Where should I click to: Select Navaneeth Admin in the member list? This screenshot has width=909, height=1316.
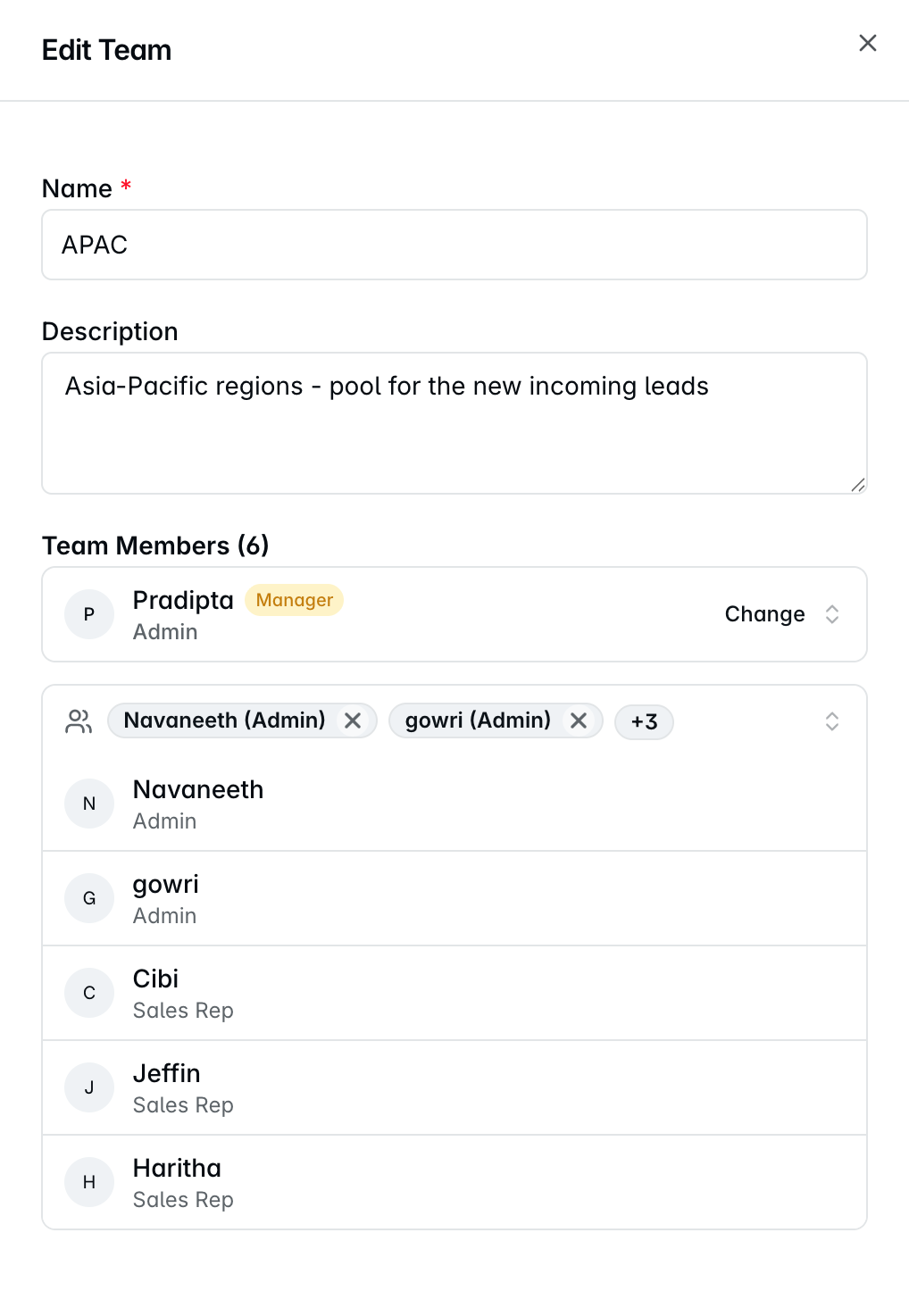(x=454, y=804)
